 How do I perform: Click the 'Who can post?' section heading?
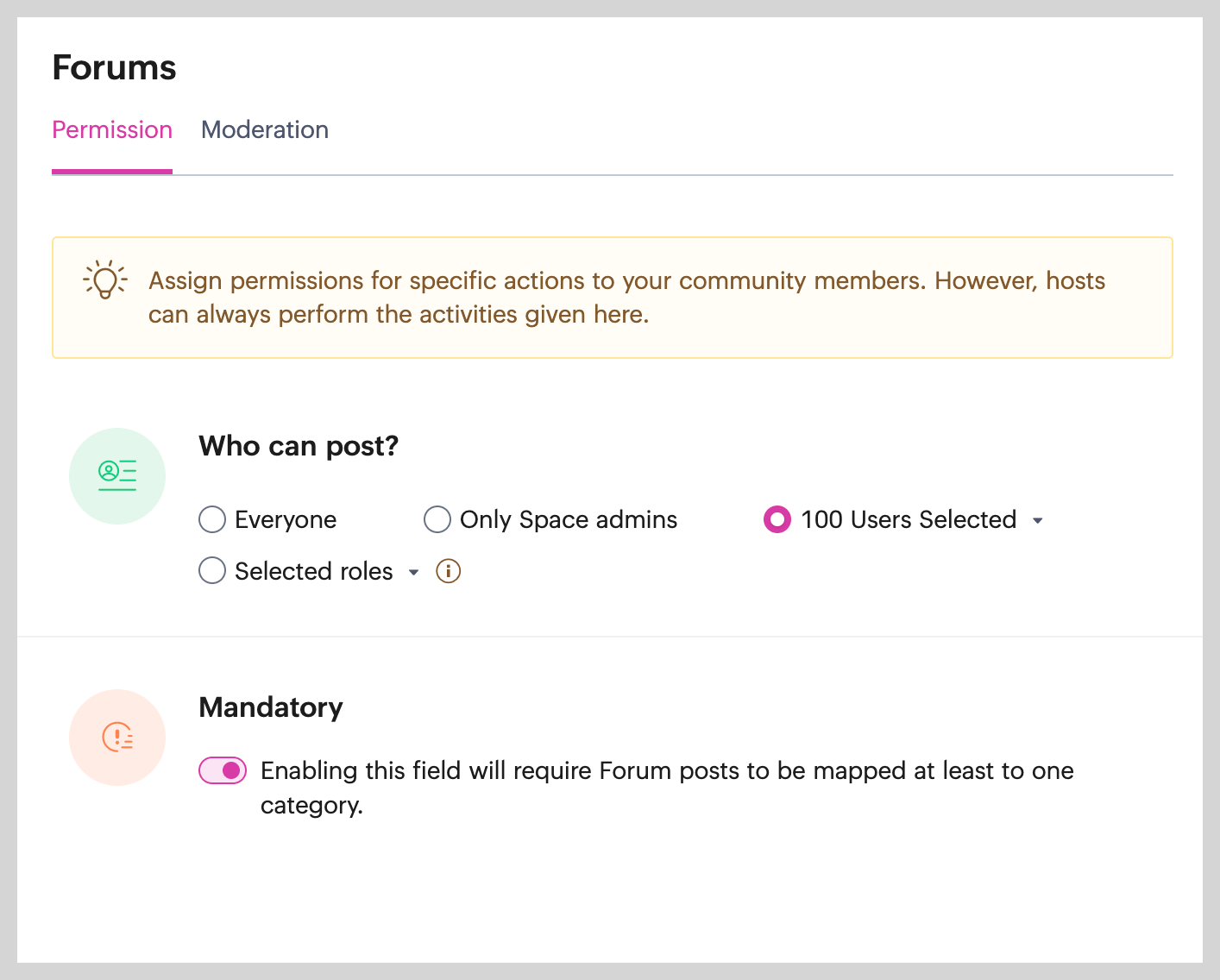[299, 446]
